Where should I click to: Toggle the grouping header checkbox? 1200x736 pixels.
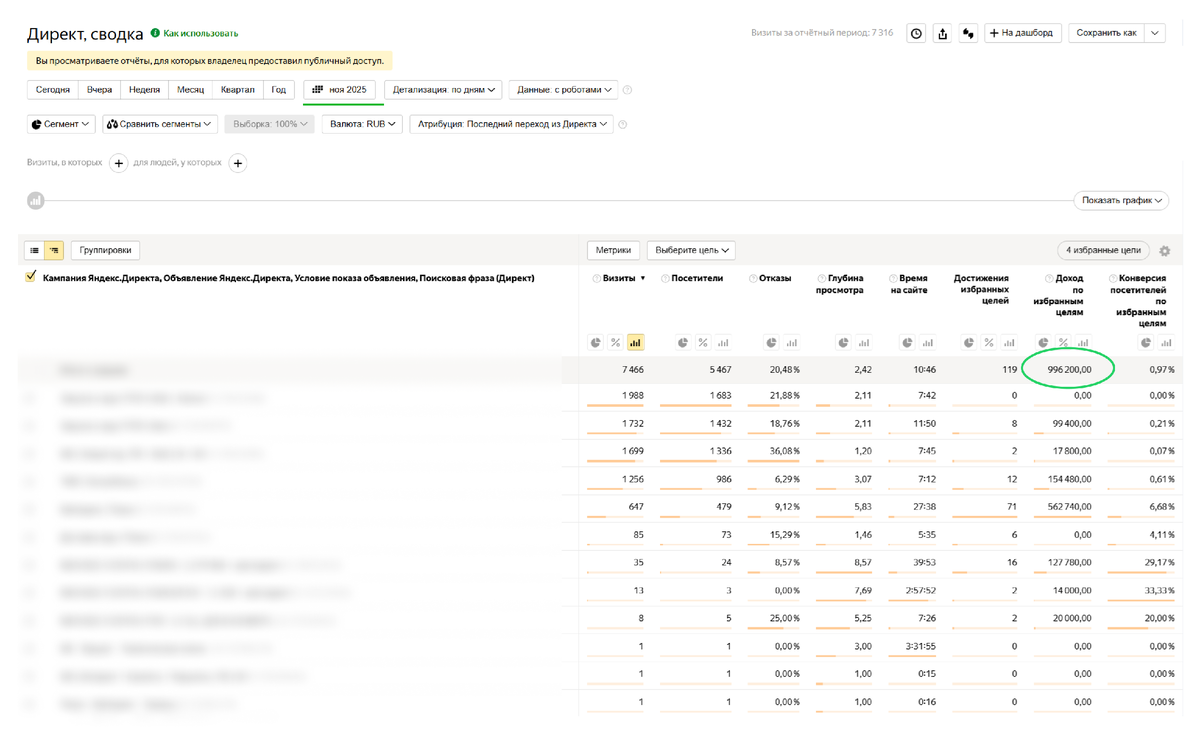31,277
